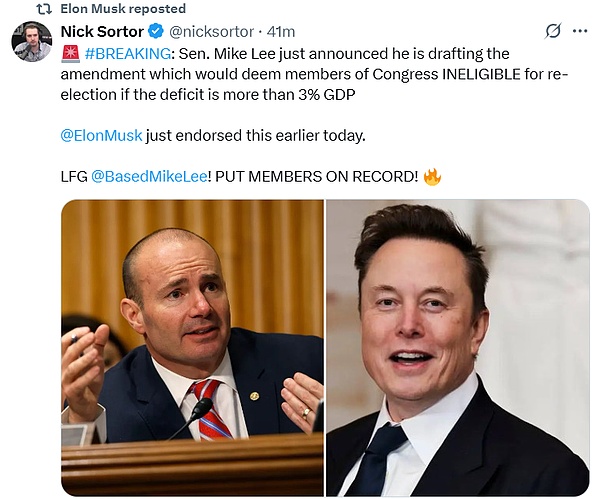Screen dimensions: 600x499
Task: Open the @BasedMikeLee mention link
Action: pyautogui.click(x=149, y=176)
